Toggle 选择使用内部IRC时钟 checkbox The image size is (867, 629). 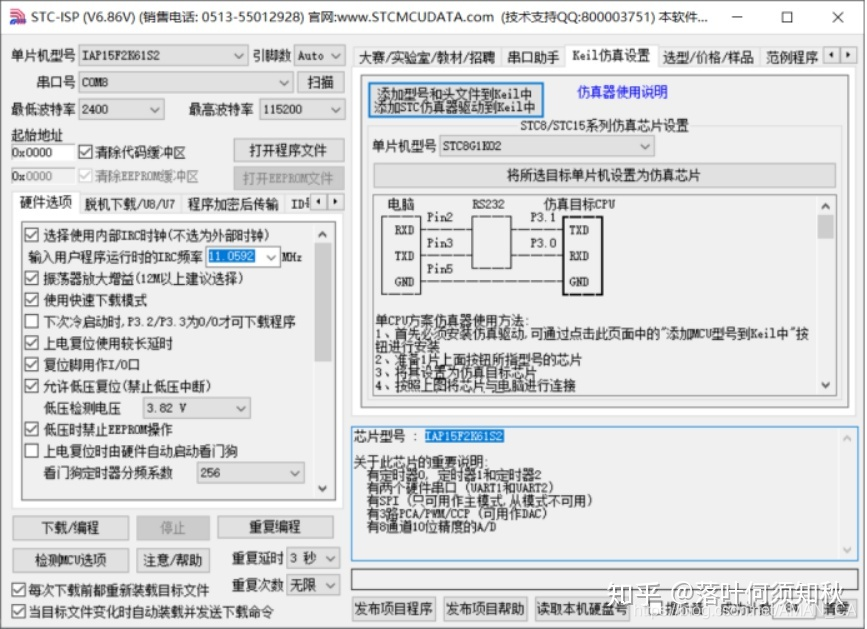pyautogui.click(x=32, y=235)
